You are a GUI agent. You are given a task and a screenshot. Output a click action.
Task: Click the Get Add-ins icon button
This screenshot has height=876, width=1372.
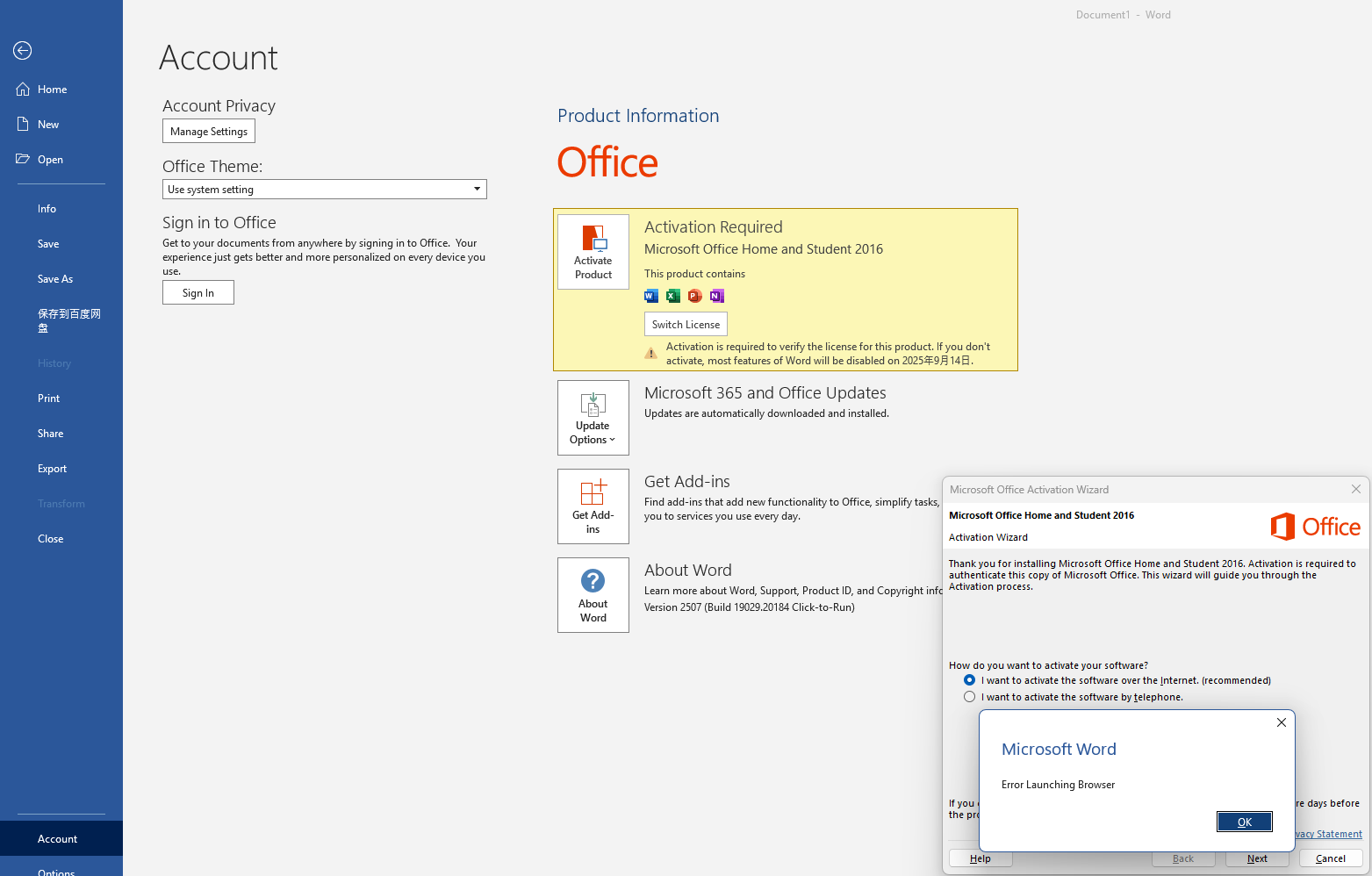click(593, 506)
